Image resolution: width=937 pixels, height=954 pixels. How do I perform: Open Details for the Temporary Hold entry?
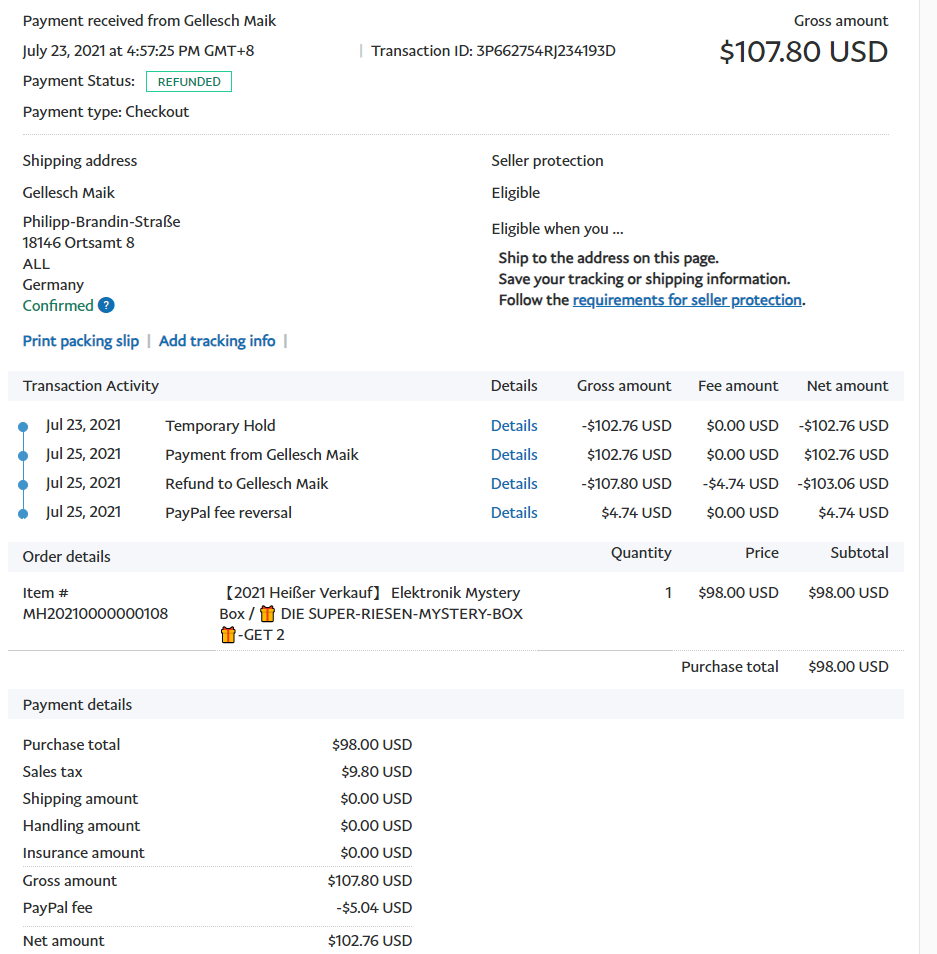[x=514, y=426]
